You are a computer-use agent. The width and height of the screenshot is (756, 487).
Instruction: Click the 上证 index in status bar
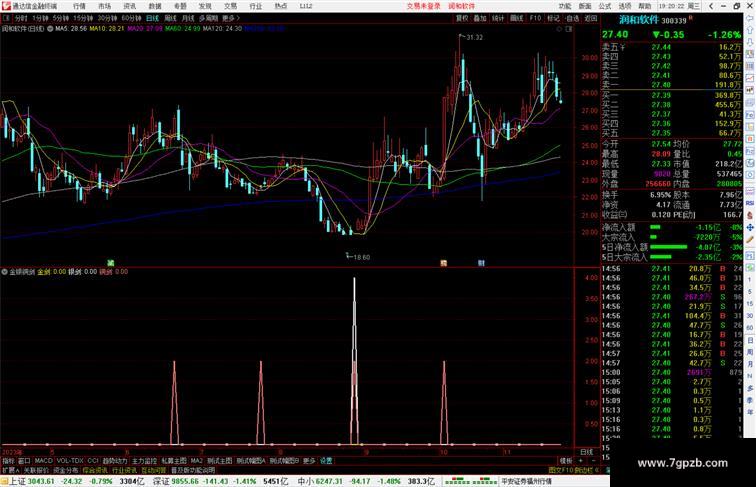[17, 481]
